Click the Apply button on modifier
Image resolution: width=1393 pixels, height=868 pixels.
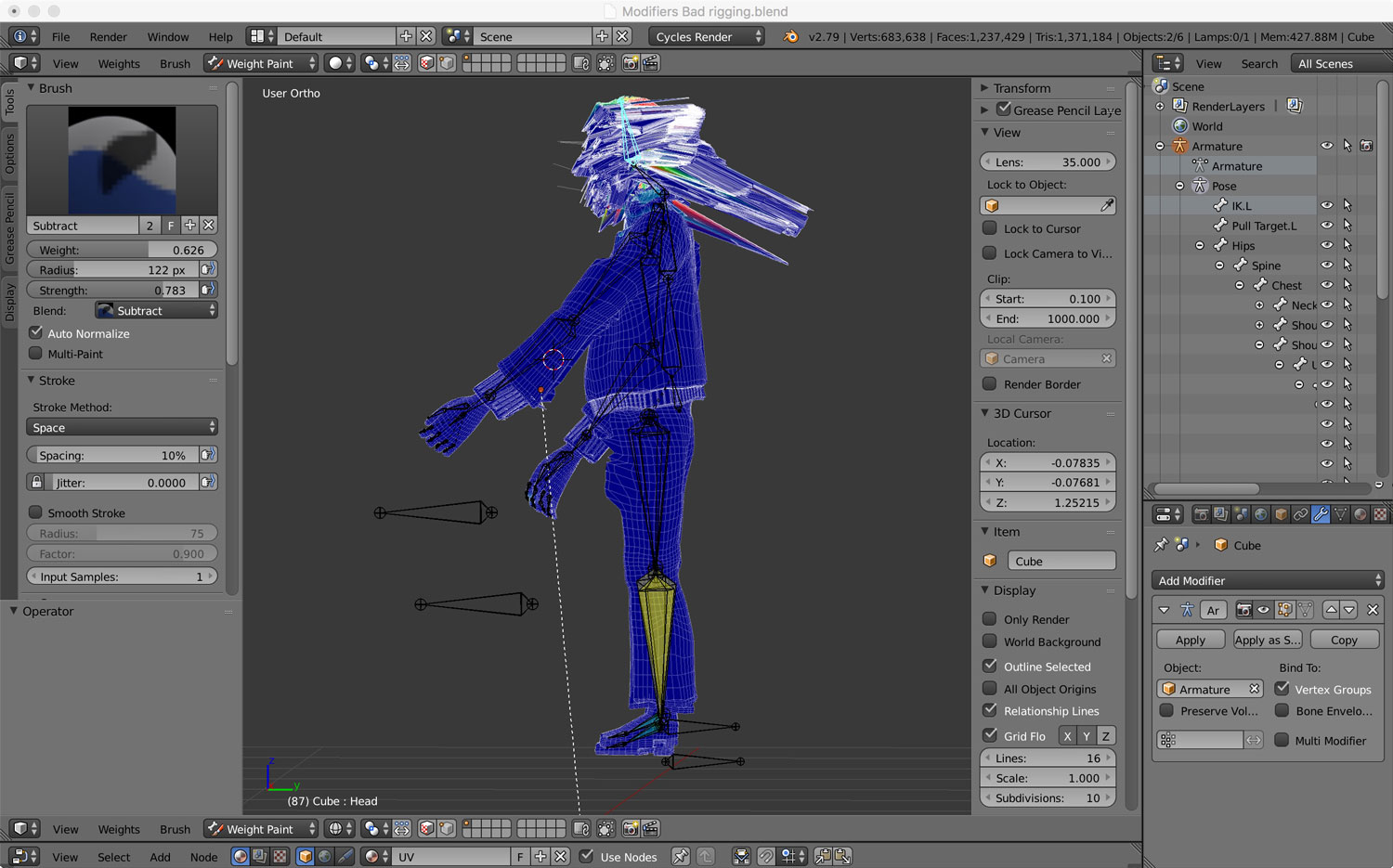[x=1190, y=640]
